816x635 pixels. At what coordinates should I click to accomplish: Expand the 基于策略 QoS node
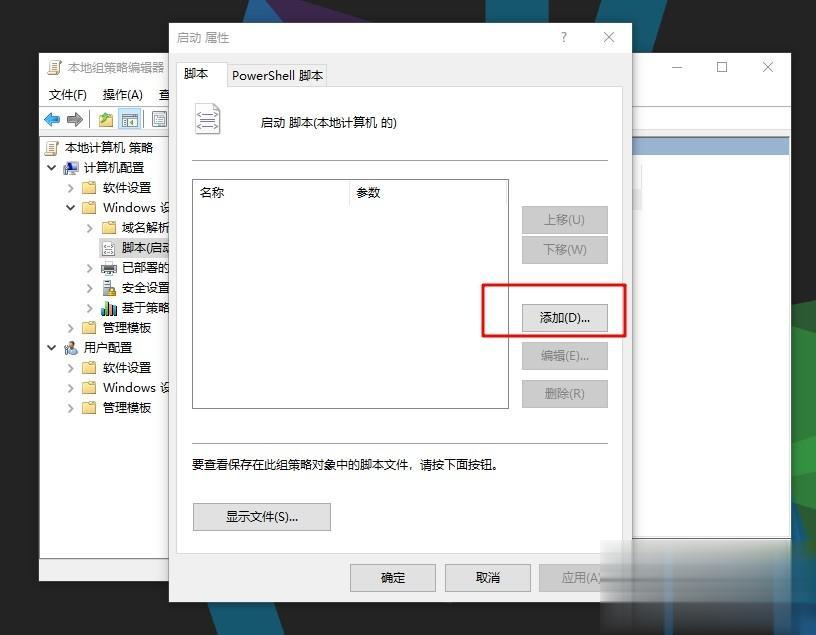[90, 308]
